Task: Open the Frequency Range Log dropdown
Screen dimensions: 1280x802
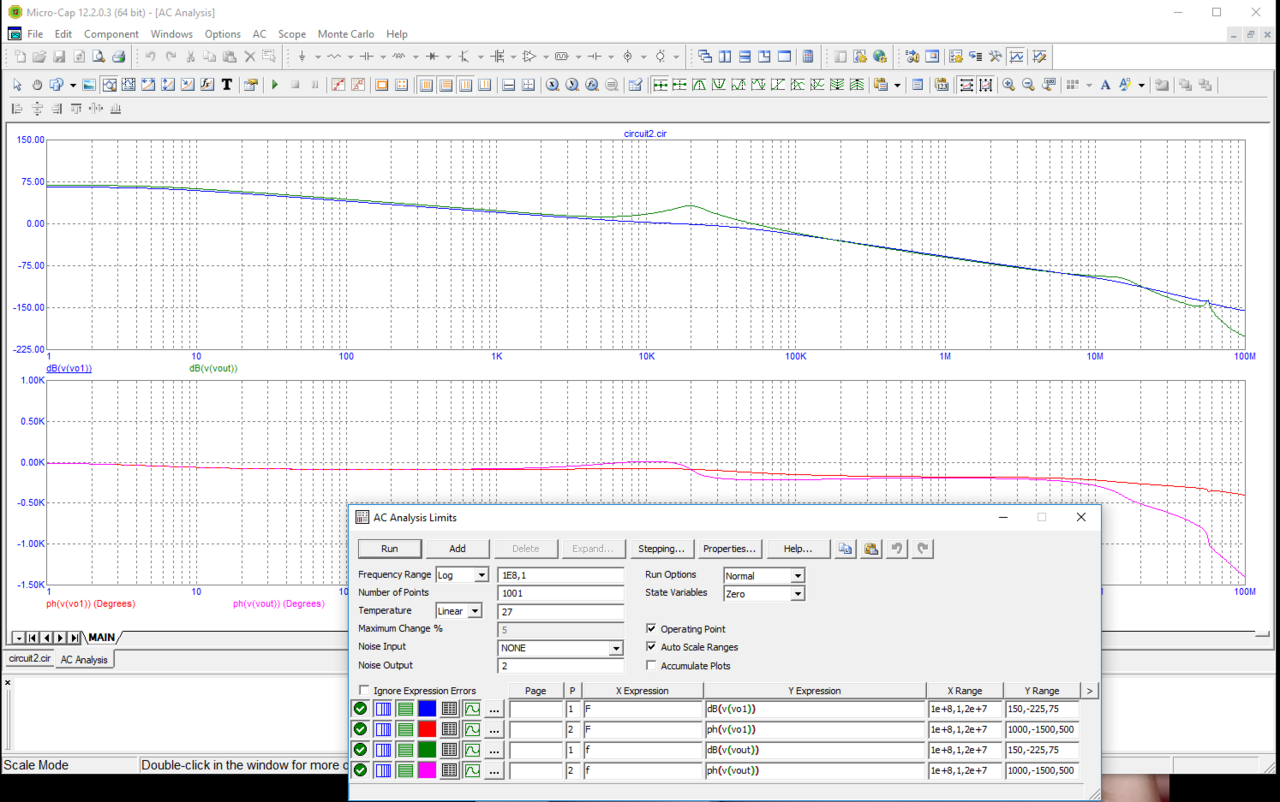Action: coord(481,575)
